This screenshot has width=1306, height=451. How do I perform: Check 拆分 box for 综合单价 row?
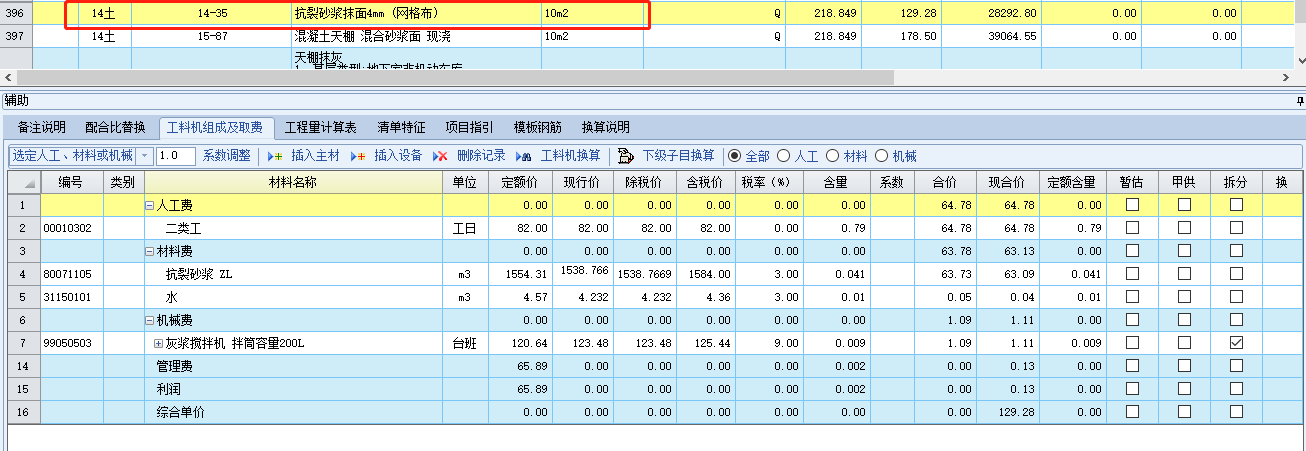(x=1236, y=411)
